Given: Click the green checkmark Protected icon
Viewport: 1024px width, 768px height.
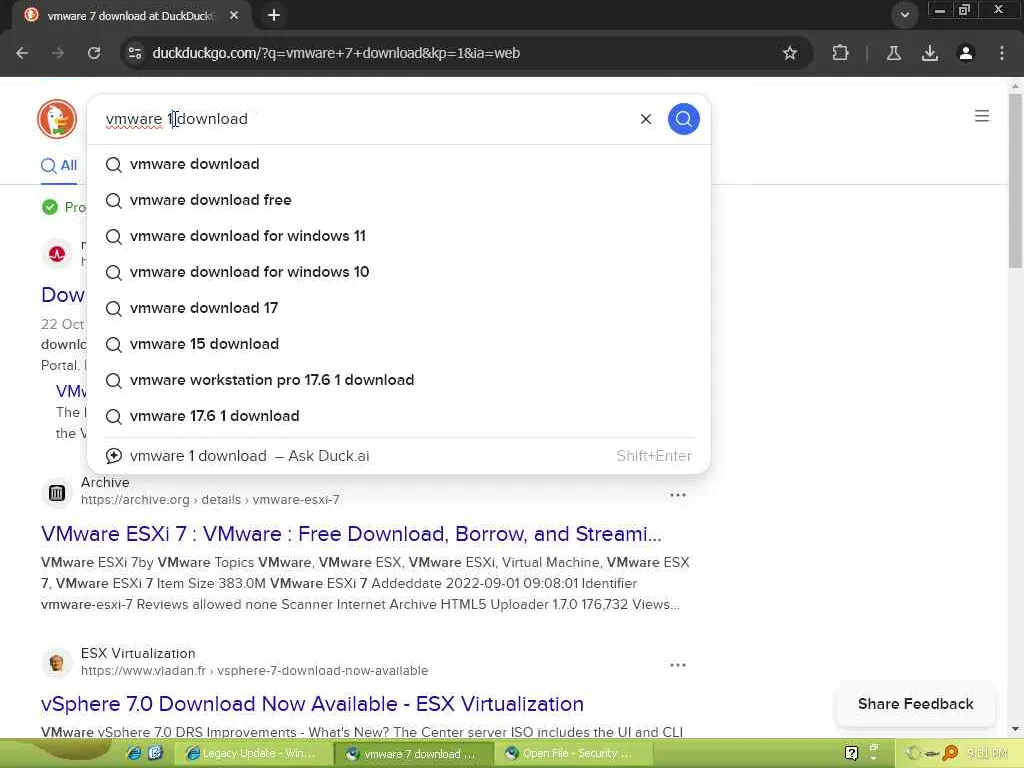Looking at the screenshot, I should coord(50,207).
